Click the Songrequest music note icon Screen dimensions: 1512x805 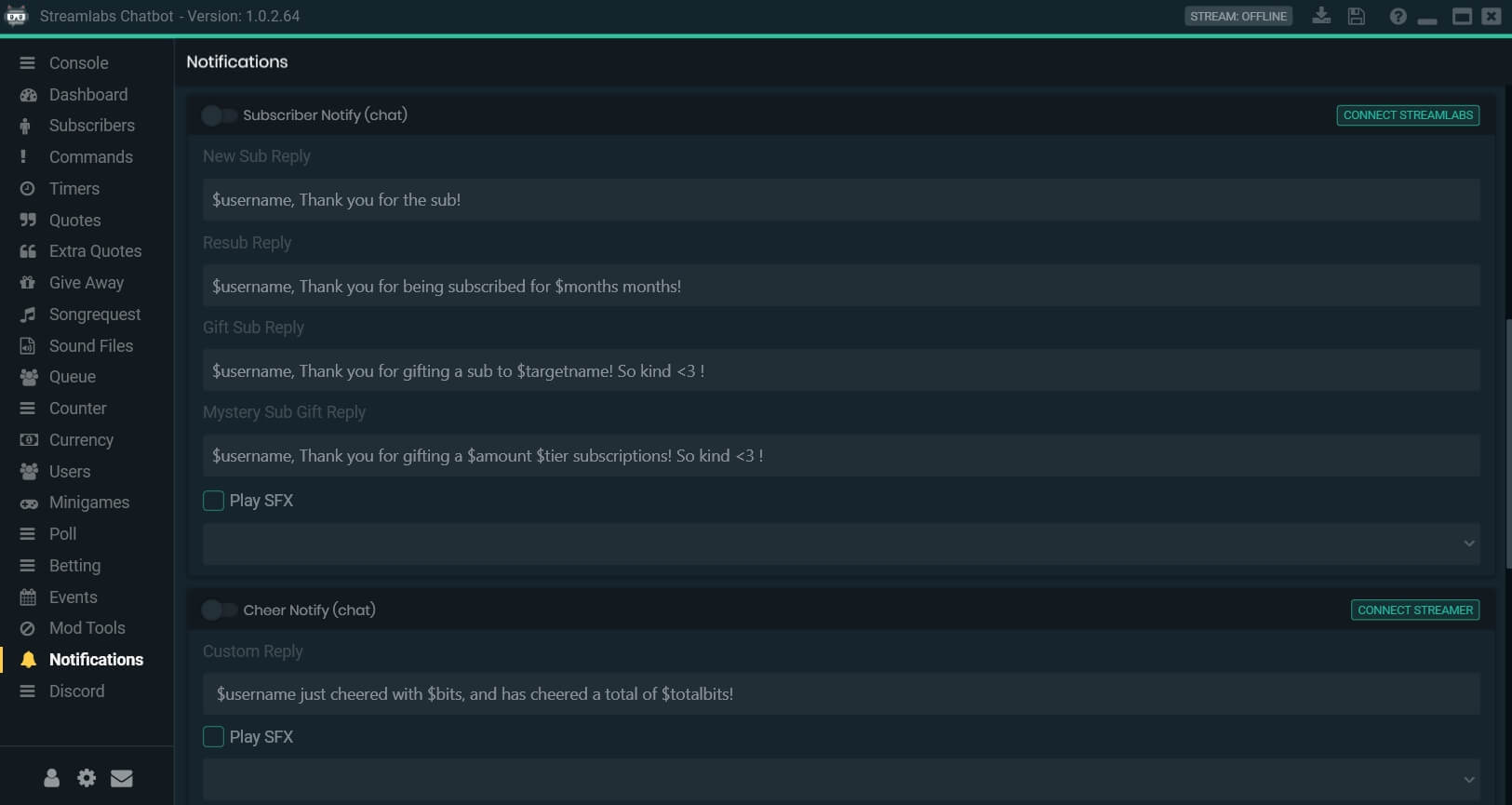[x=28, y=315]
